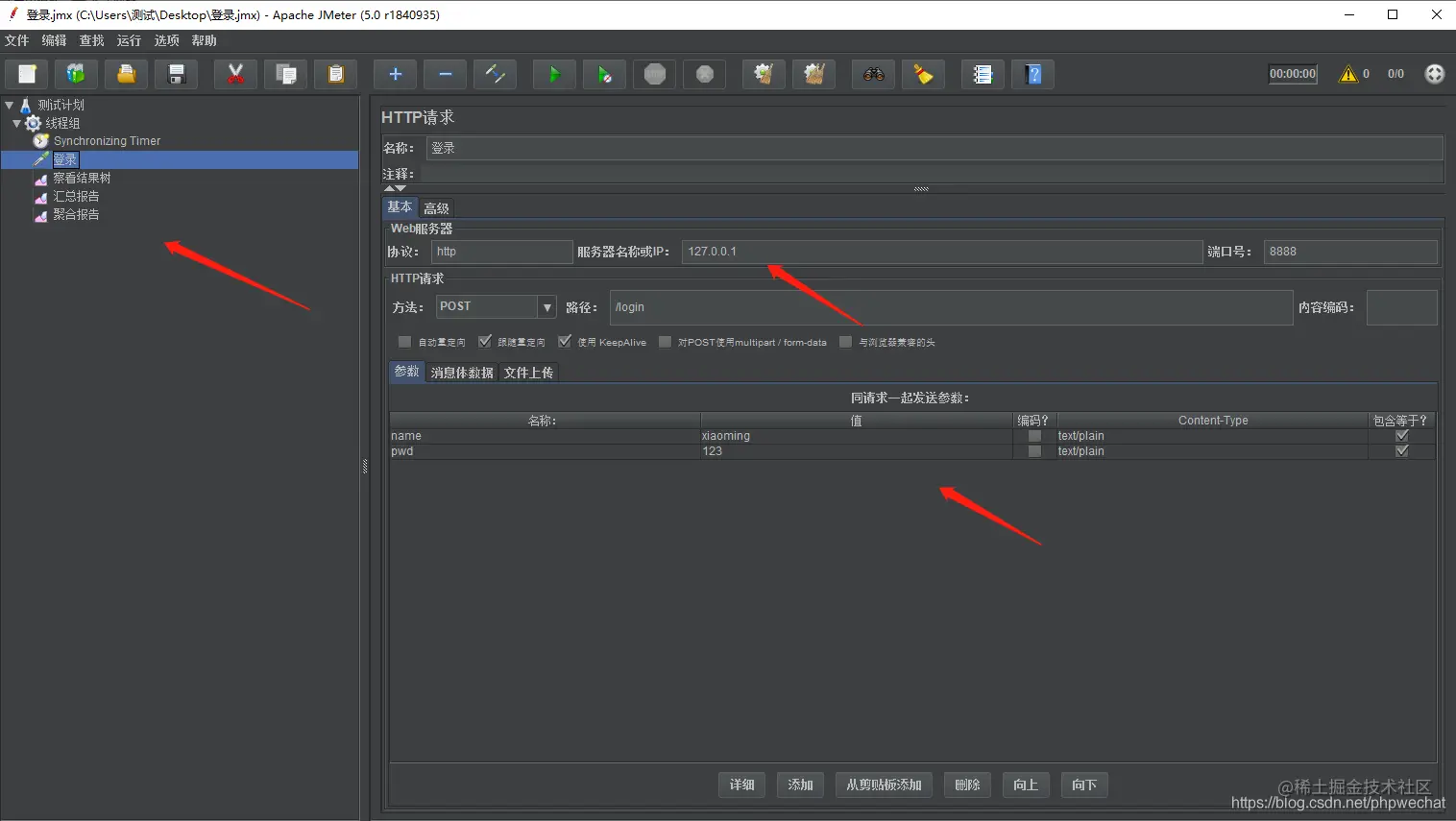Click the Shutdown test icon
Viewport: 1456px width, 821px height.
704,74
